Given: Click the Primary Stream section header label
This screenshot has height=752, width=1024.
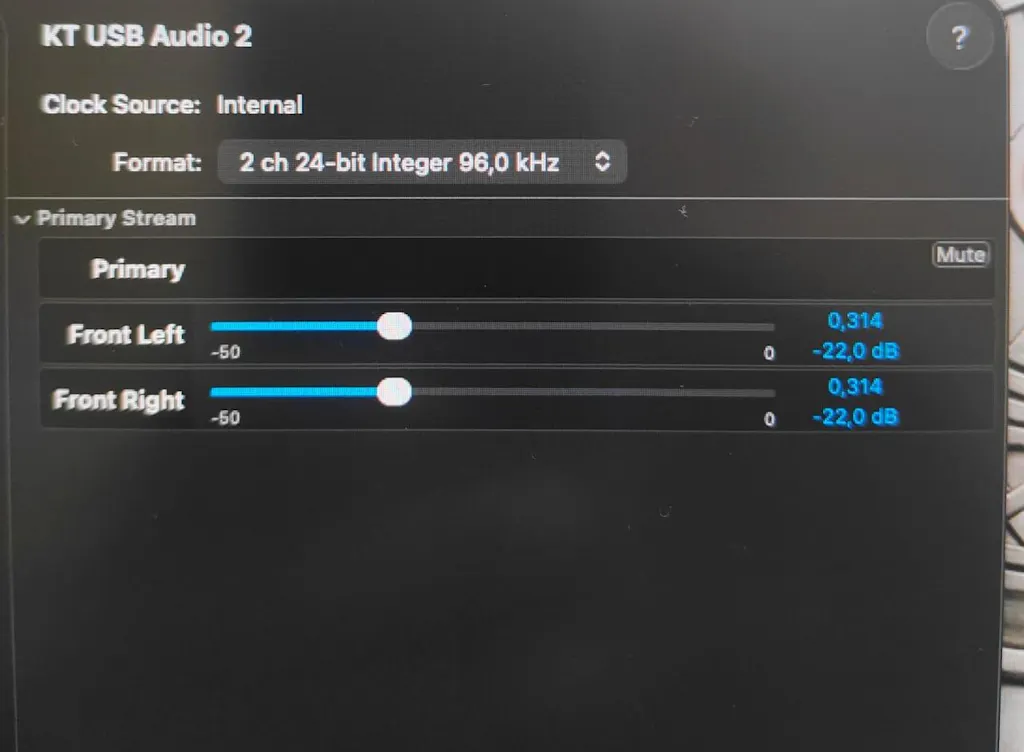Looking at the screenshot, I should coord(116,218).
